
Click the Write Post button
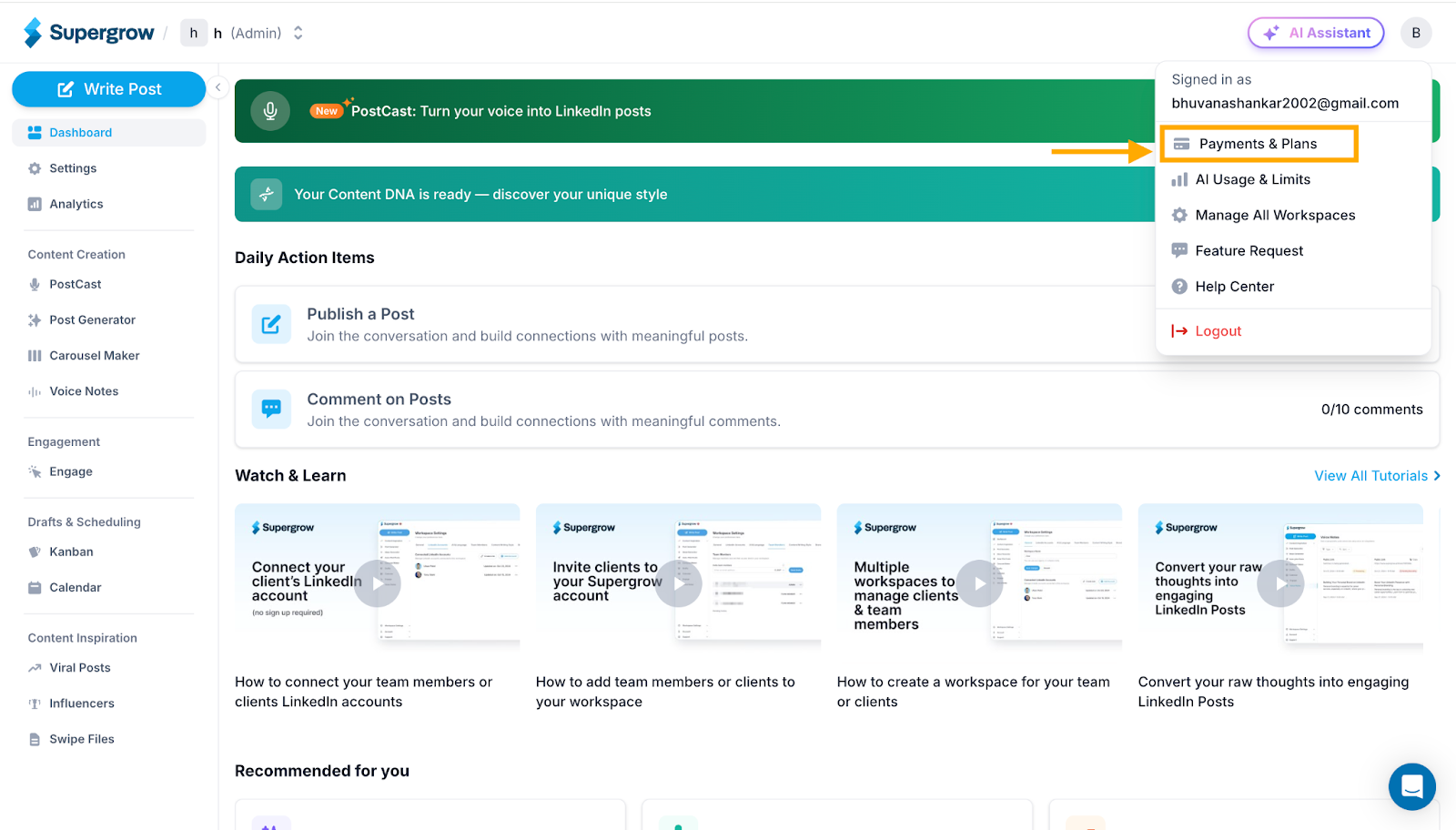click(109, 89)
